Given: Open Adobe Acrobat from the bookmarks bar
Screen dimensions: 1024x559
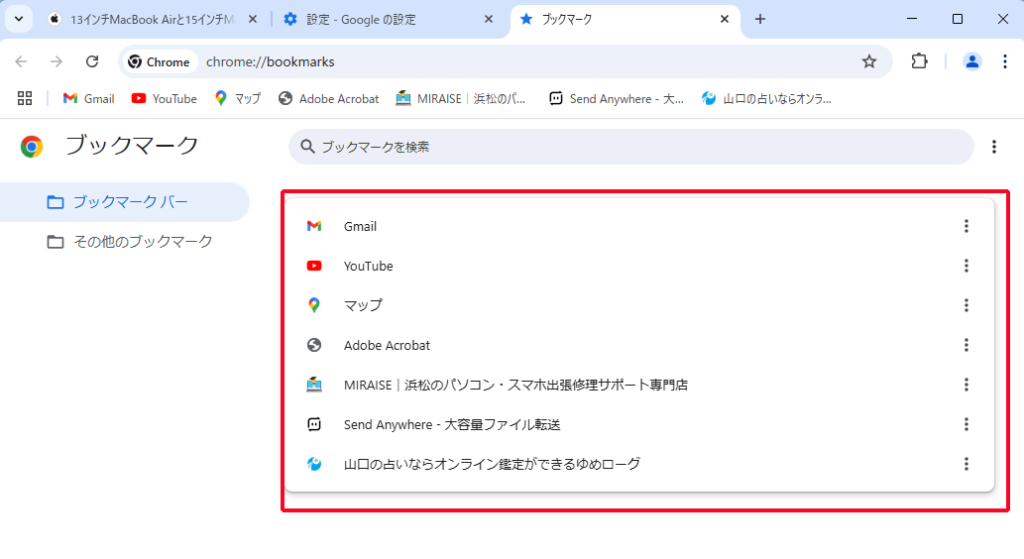Looking at the screenshot, I should click(328, 99).
